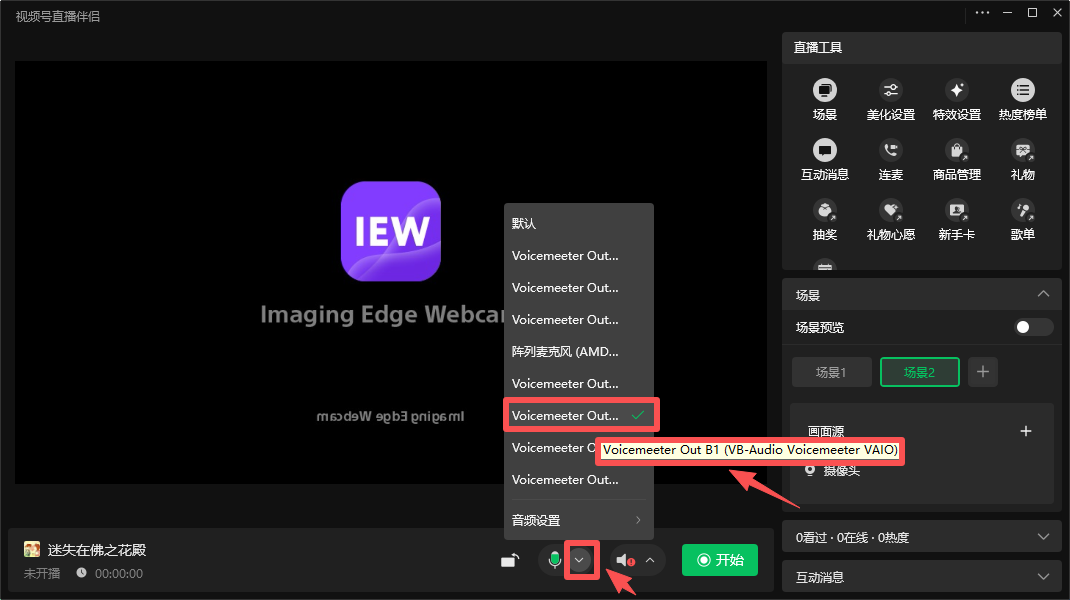Click the 抽奖 lottery icon
This screenshot has height=600, width=1070.
[x=824, y=211]
